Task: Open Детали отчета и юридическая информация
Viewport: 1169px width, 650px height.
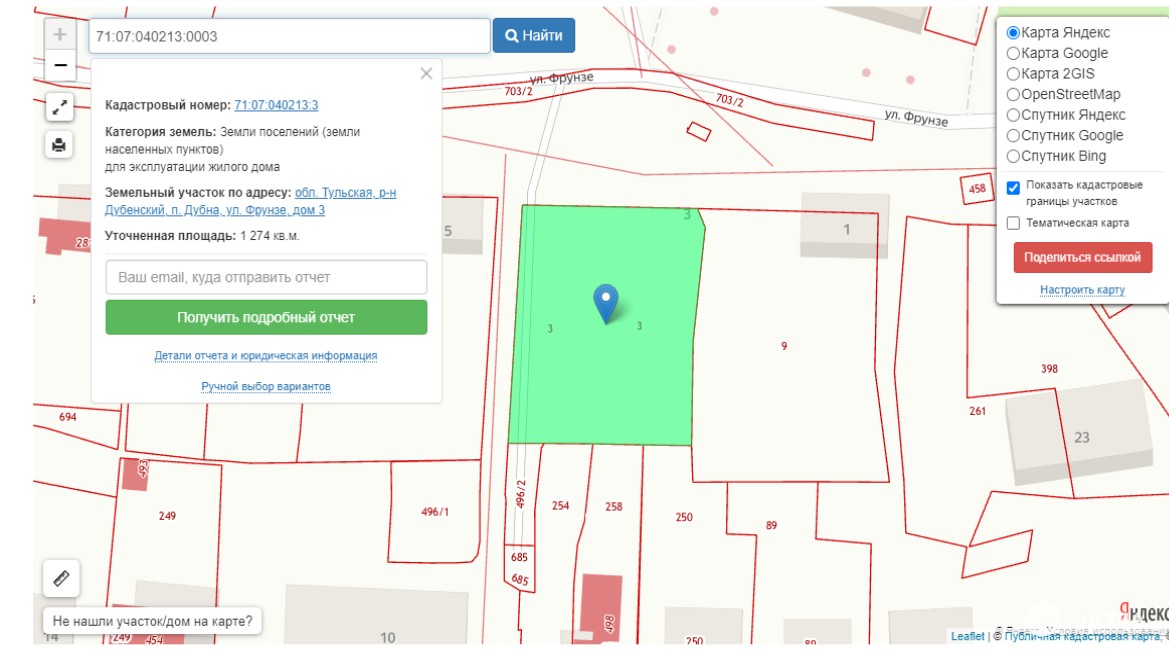Action: pyautogui.click(x=266, y=355)
